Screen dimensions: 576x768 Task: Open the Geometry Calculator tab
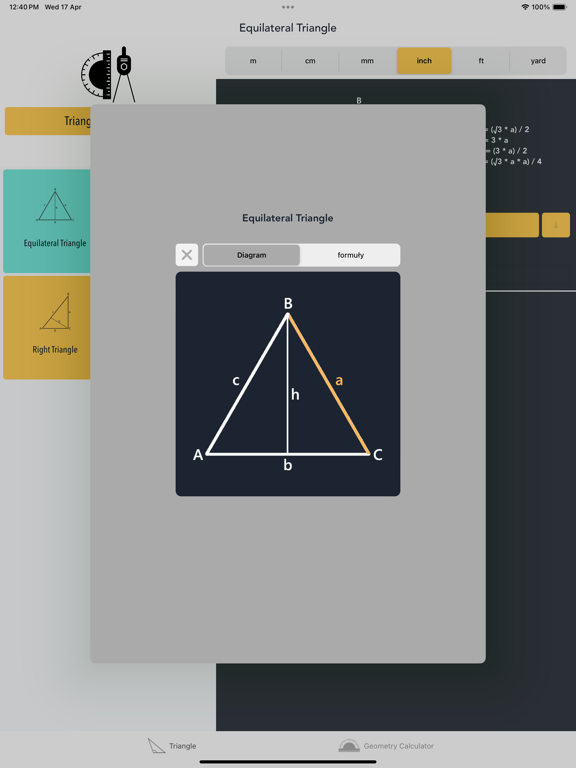click(x=386, y=746)
